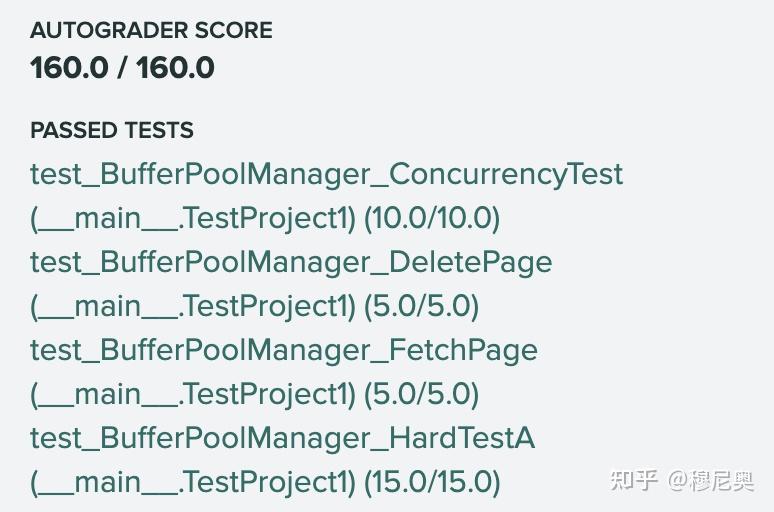
Task: Click the 10.0/10.0 points for ConcurrencyTest
Action: click(432, 218)
